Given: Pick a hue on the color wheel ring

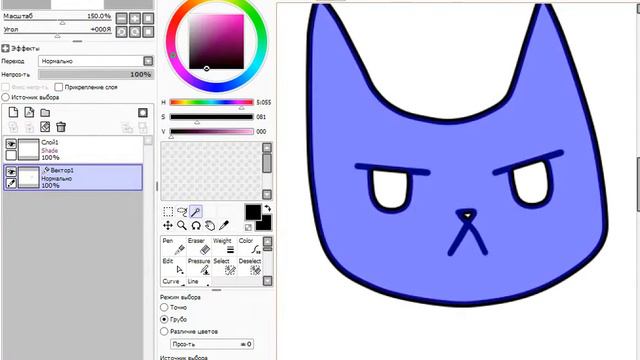Looking at the screenshot, I should pos(173,56).
